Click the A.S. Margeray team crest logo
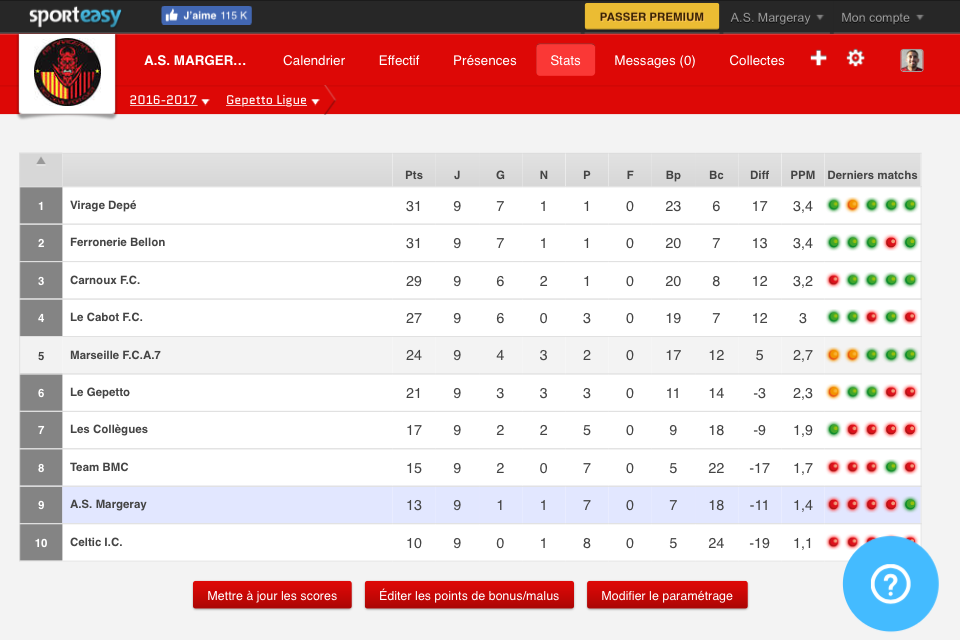960x640 pixels. [67, 74]
